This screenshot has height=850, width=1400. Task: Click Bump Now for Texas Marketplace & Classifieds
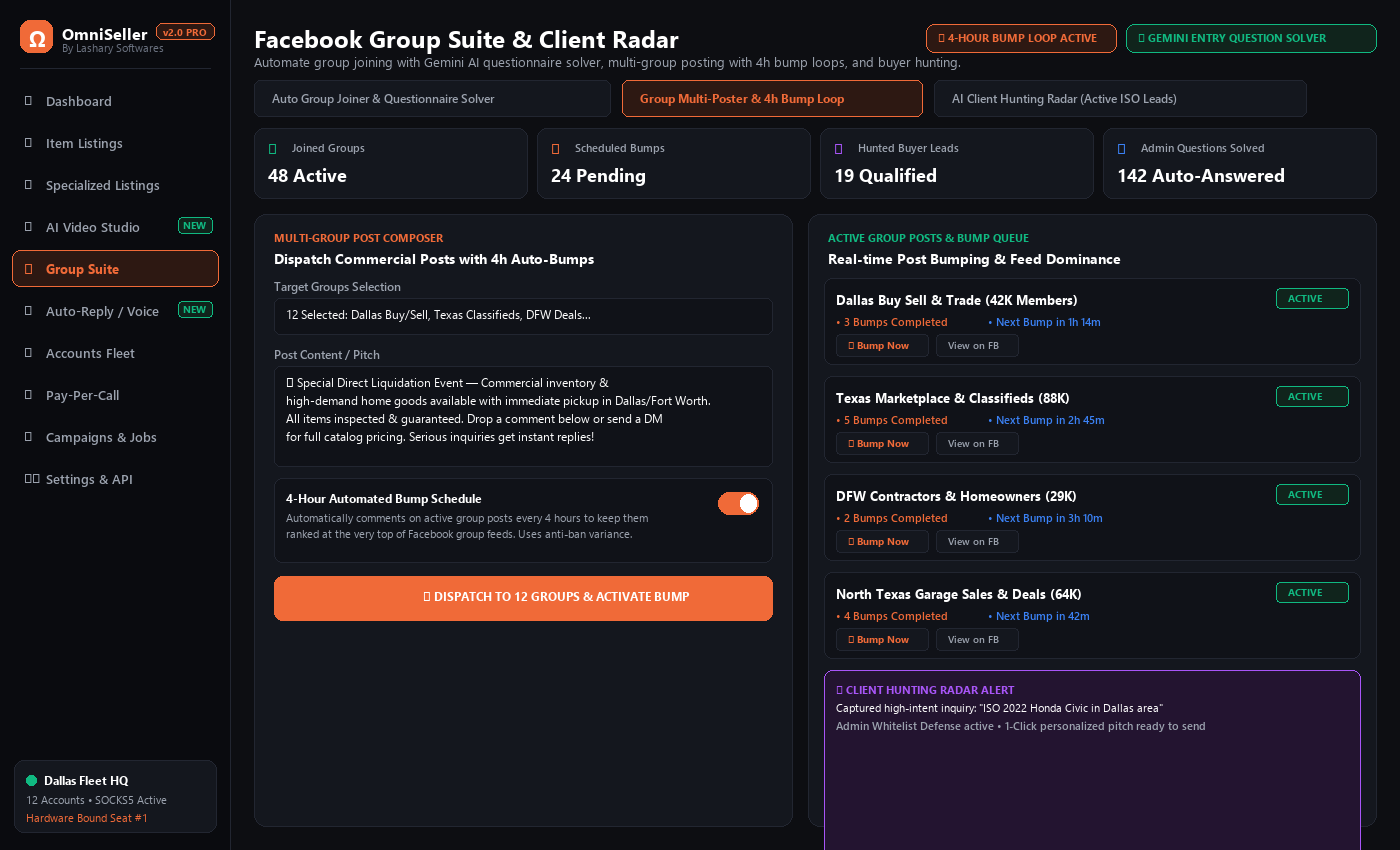click(882, 443)
